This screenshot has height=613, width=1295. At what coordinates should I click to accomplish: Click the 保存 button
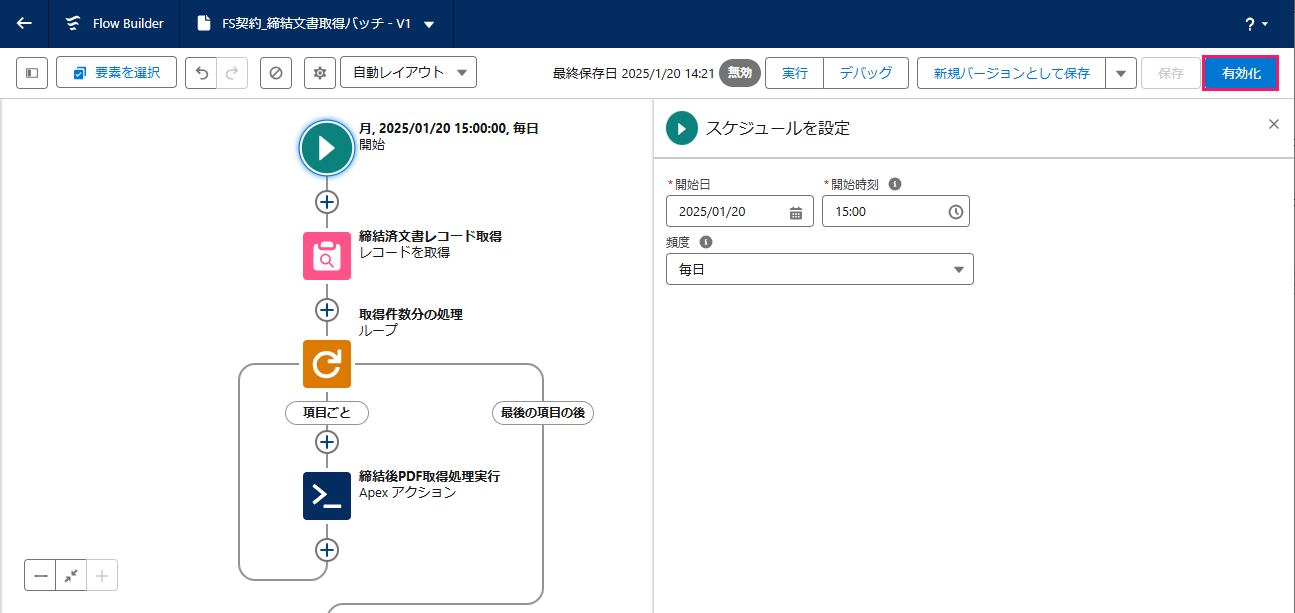[x=1171, y=73]
